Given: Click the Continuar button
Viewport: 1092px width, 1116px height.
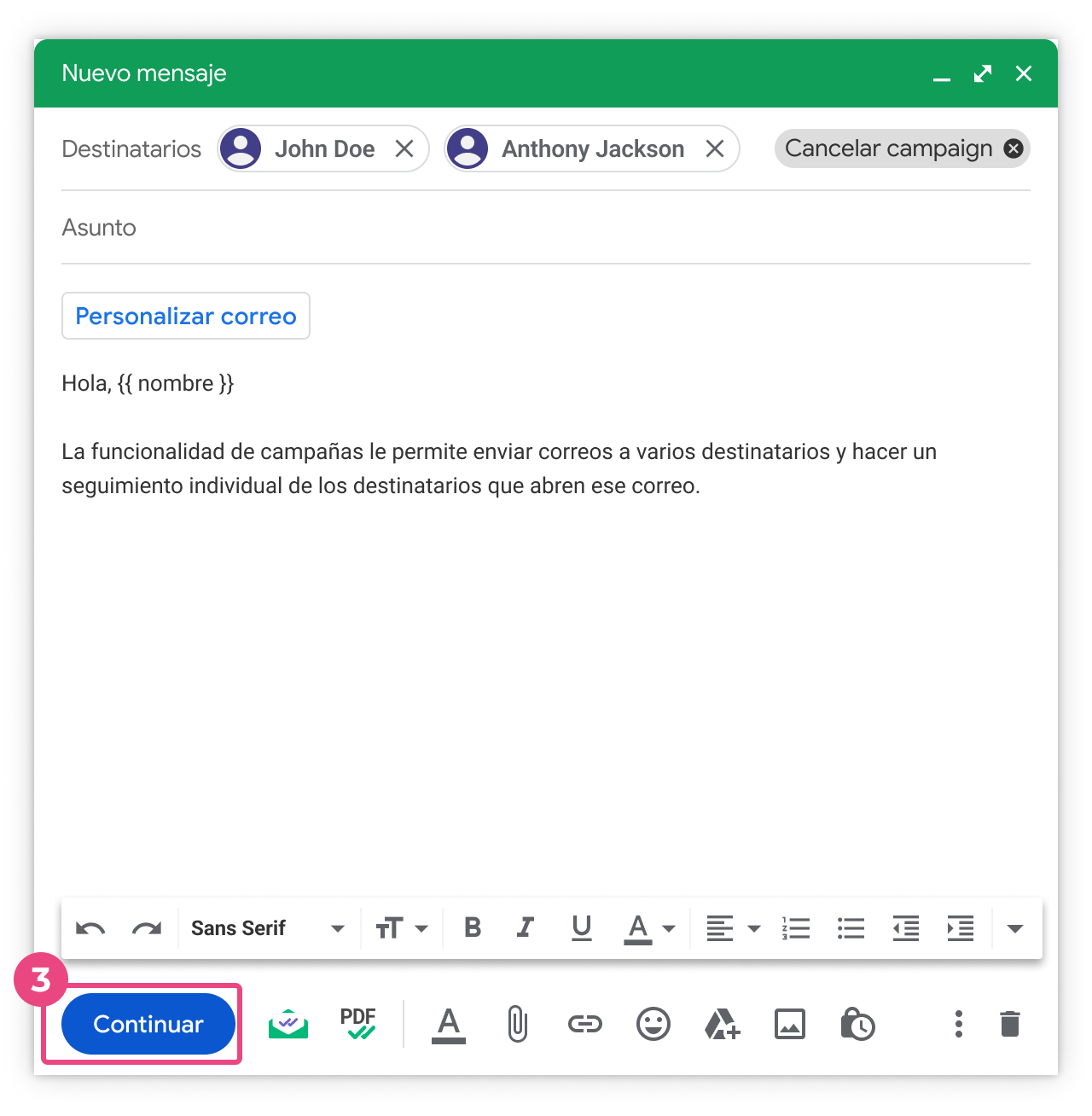Looking at the screenshot, I should (x=148, y=1024).
